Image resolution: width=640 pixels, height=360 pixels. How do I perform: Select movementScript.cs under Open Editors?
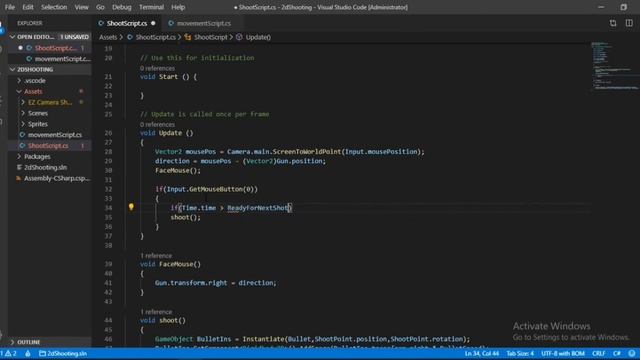62,59
